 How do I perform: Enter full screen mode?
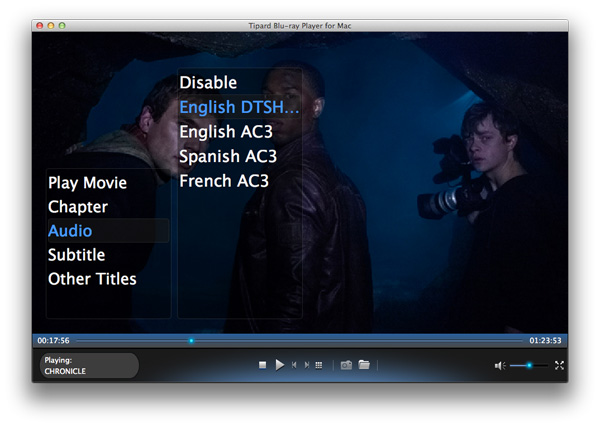pos(559,365)
